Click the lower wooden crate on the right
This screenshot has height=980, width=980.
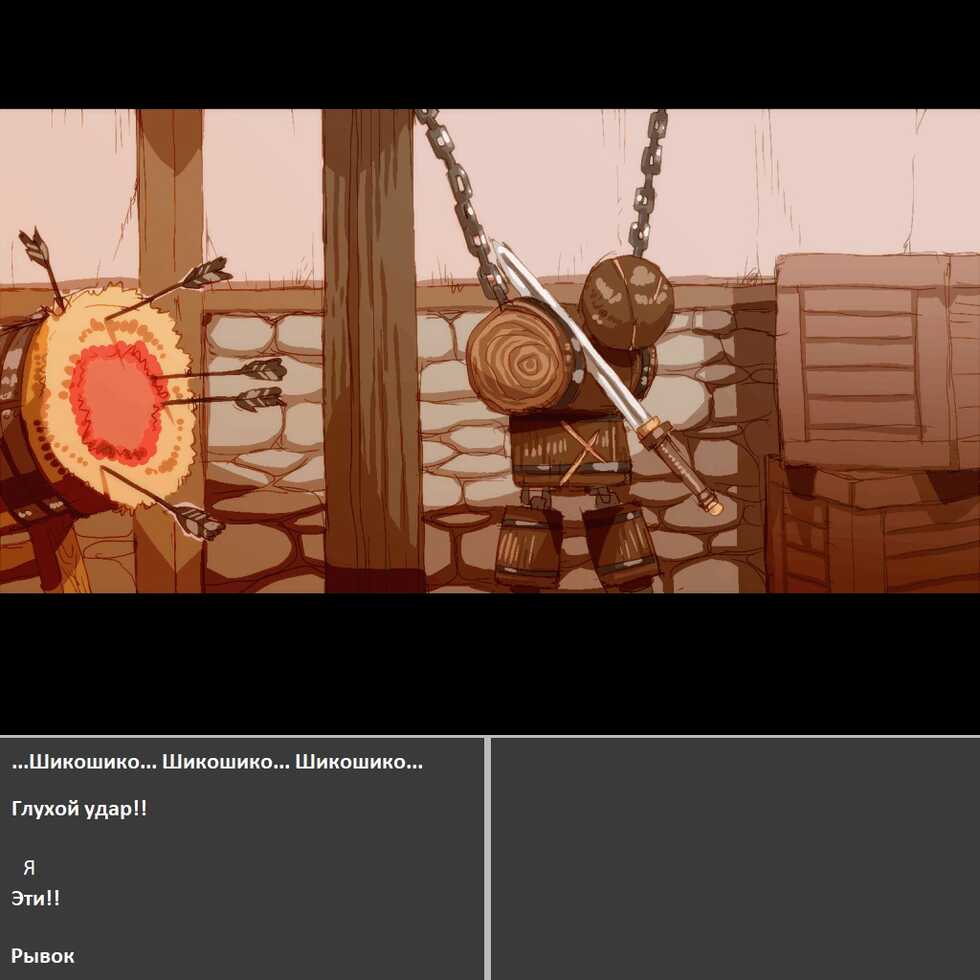coord(880,540)
